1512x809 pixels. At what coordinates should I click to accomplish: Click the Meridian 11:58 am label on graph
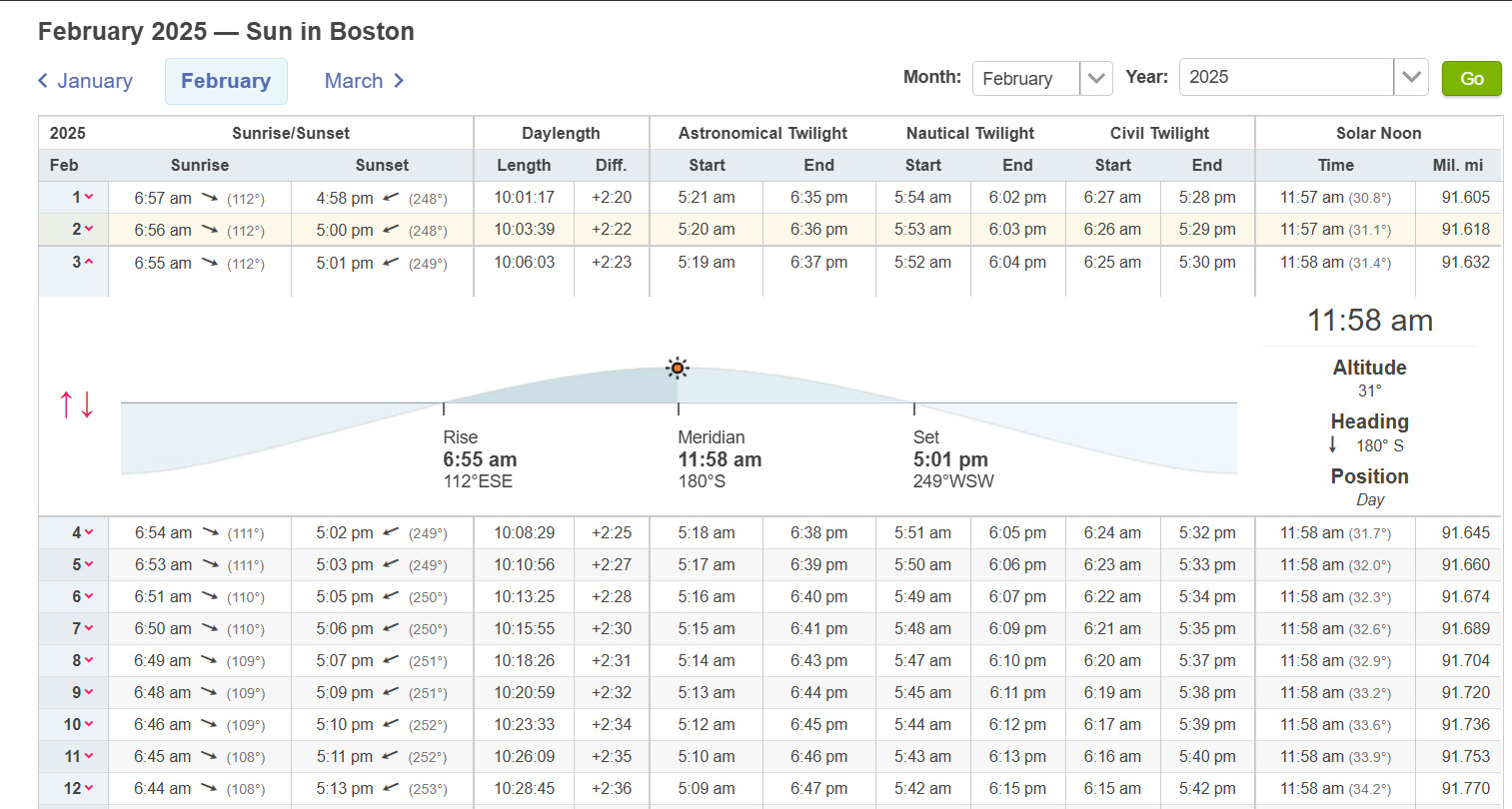[720, 459]
